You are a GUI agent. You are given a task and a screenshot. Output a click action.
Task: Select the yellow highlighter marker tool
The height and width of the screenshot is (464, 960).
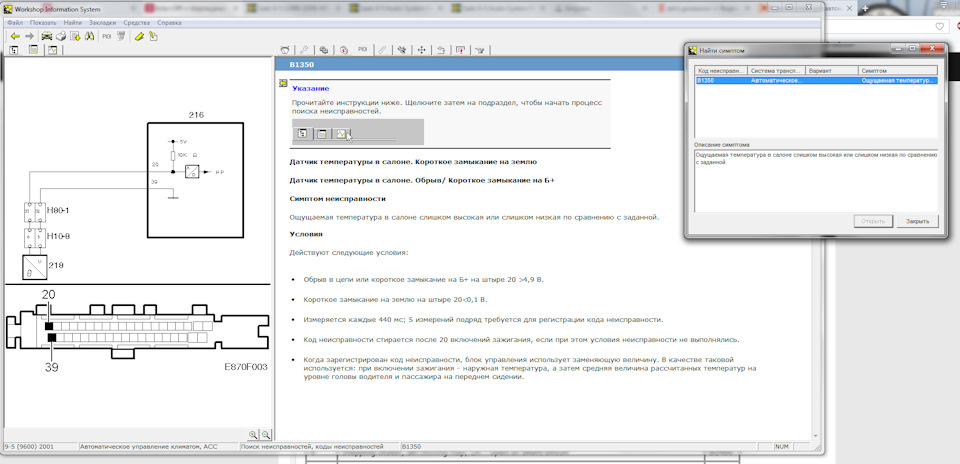[x=140, y=36]
